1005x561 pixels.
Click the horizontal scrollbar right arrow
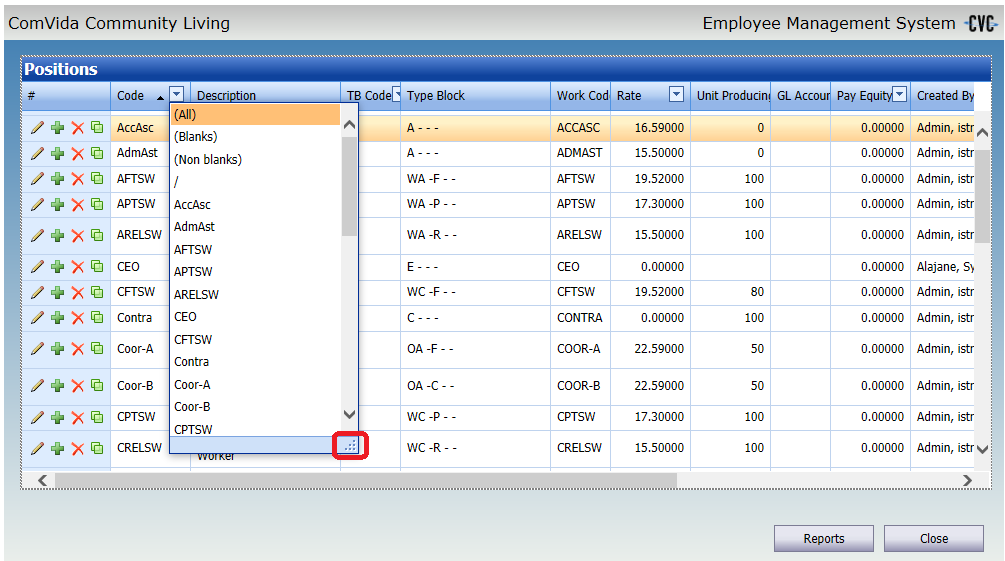[x=967, y=481]
